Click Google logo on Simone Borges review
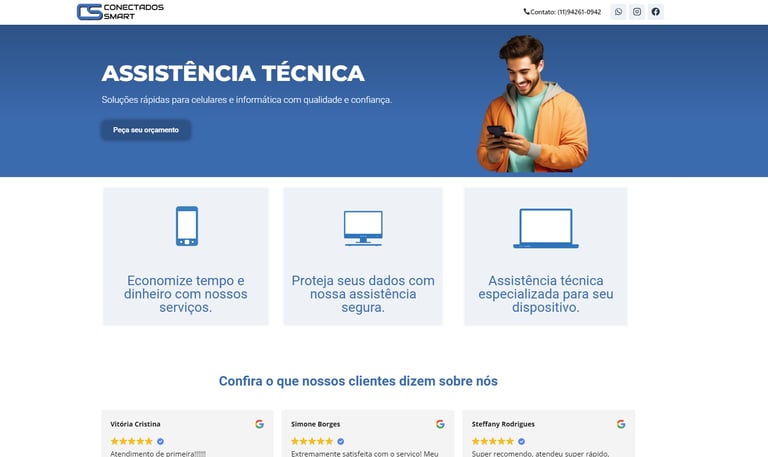The image size is (768, 457). 440,424
